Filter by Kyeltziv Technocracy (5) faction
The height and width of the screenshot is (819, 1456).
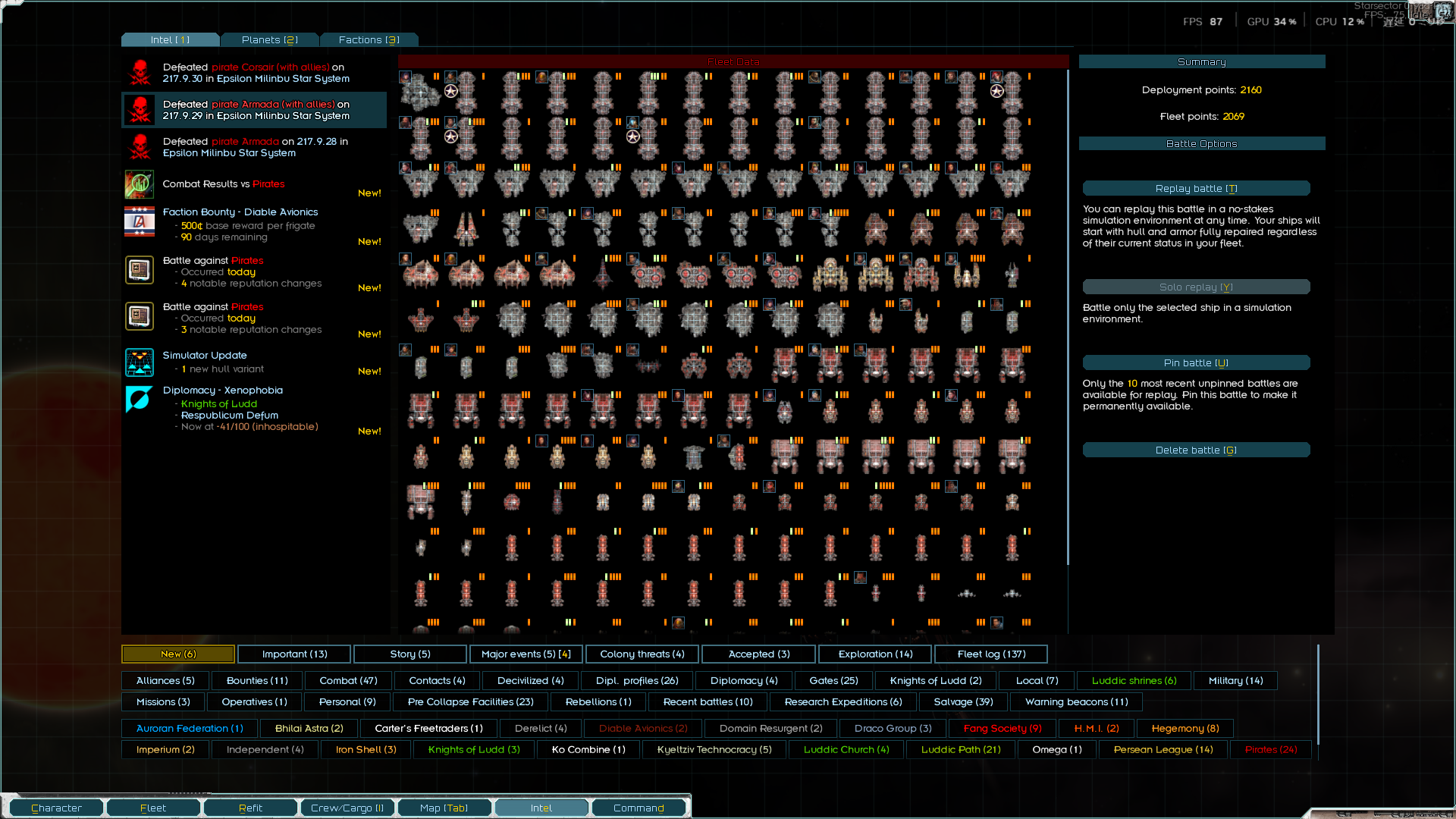tap(714, 749)
